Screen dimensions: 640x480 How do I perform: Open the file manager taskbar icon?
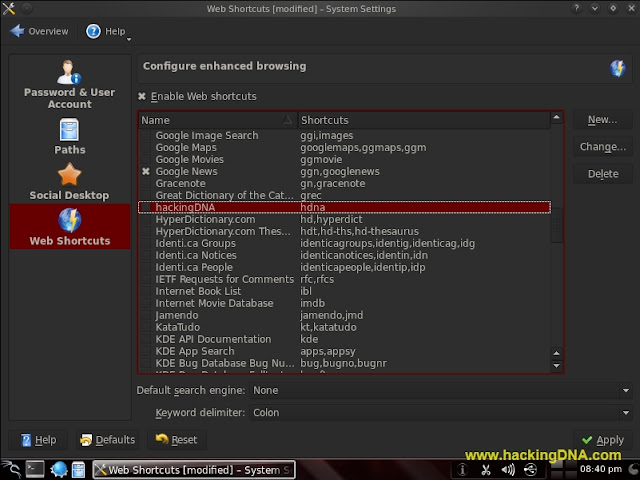[x=78, y=469]
